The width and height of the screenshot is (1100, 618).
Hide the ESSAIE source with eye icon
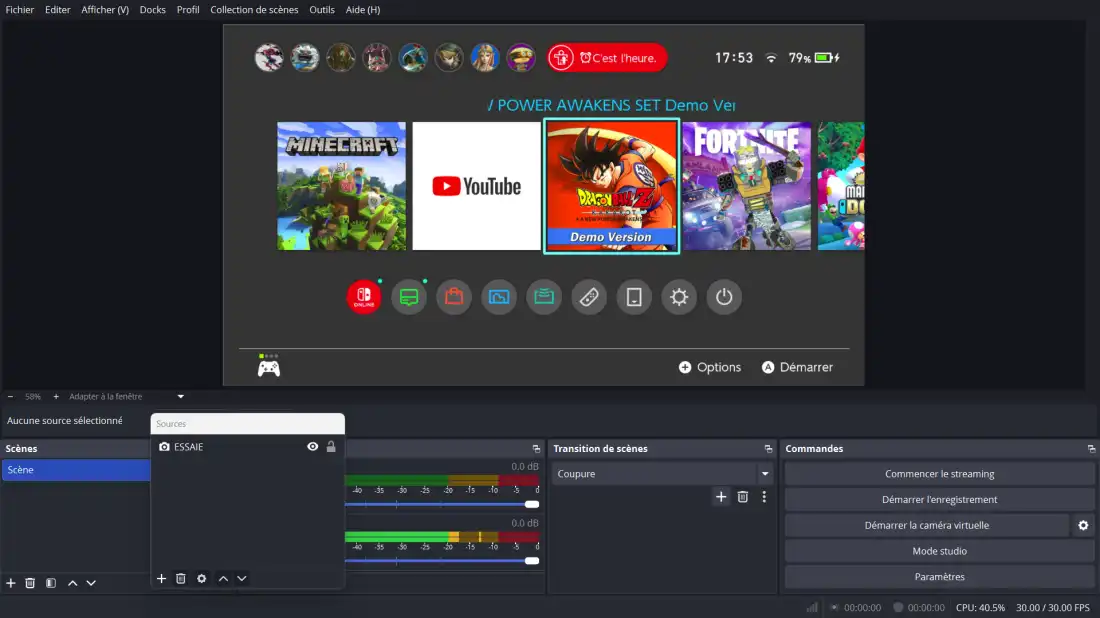click(x=312, y=447)
